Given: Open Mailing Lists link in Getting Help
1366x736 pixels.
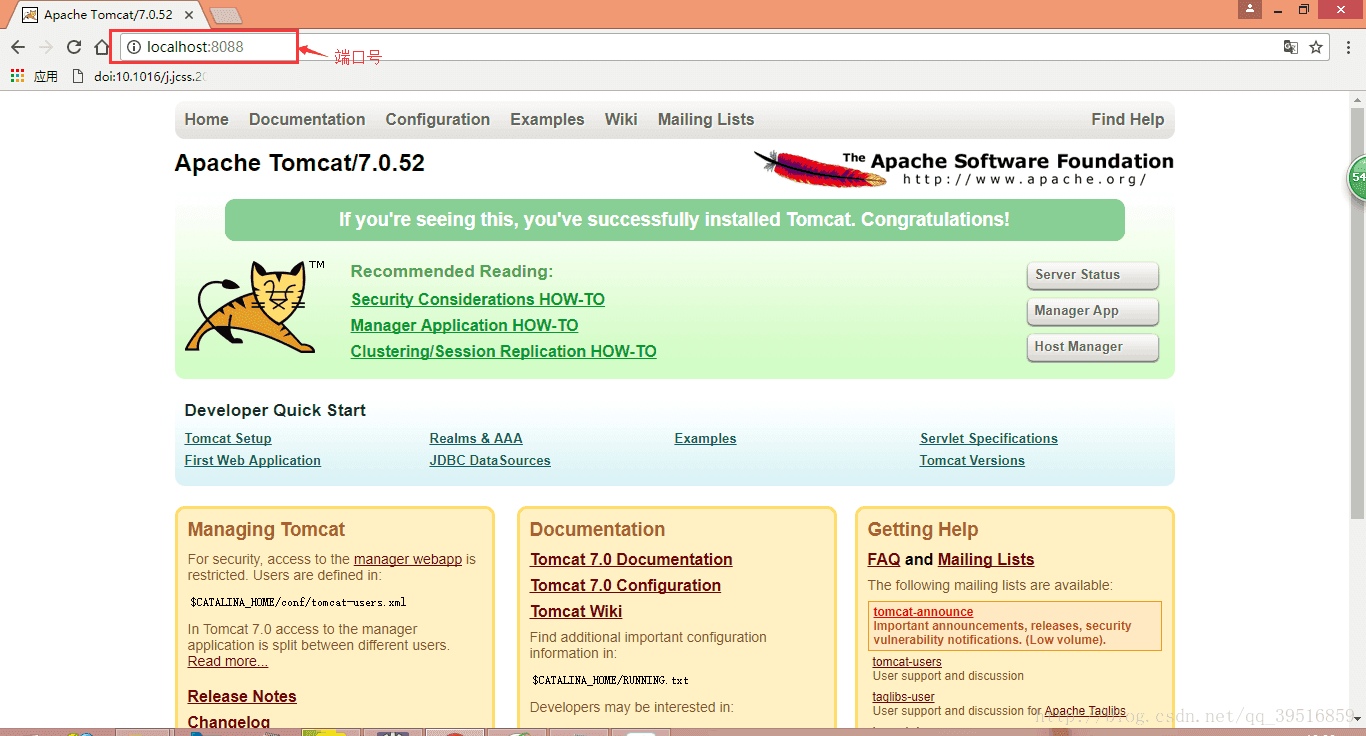Looking at the screenshot, I should [x=986, y=559].
